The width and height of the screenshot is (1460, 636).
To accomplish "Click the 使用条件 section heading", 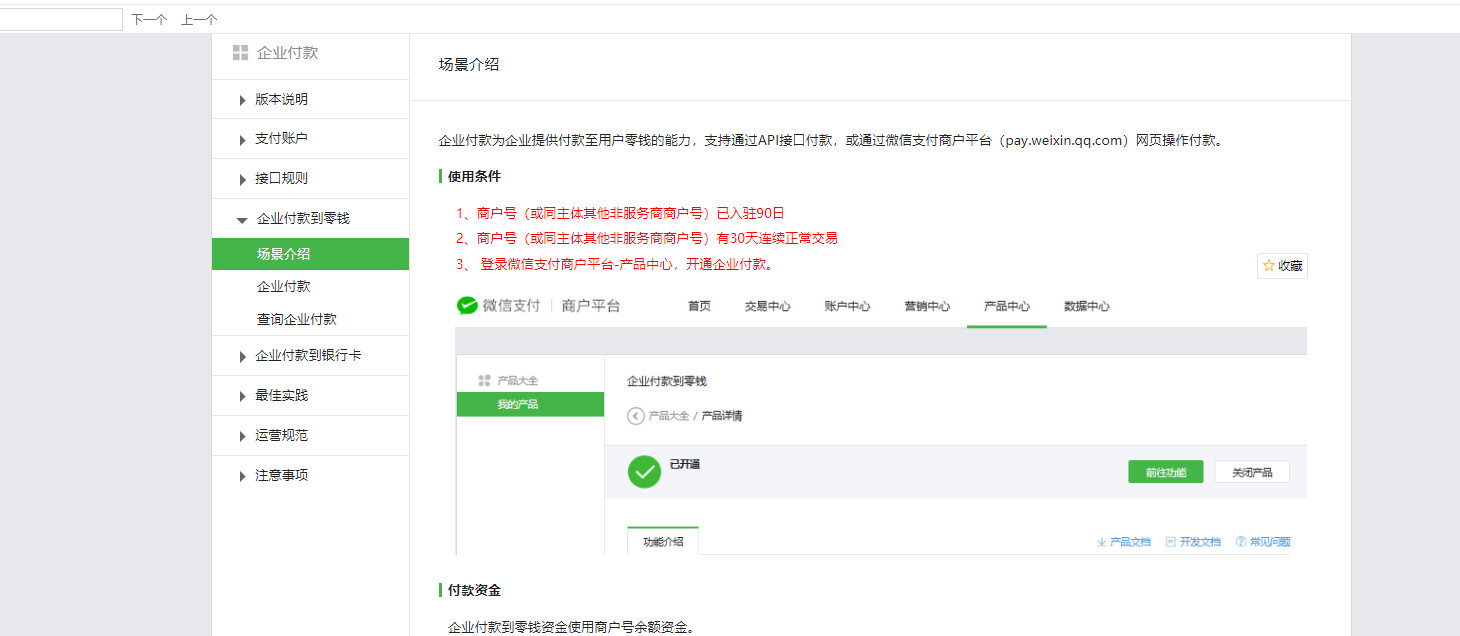I will [x=475, y=176].
